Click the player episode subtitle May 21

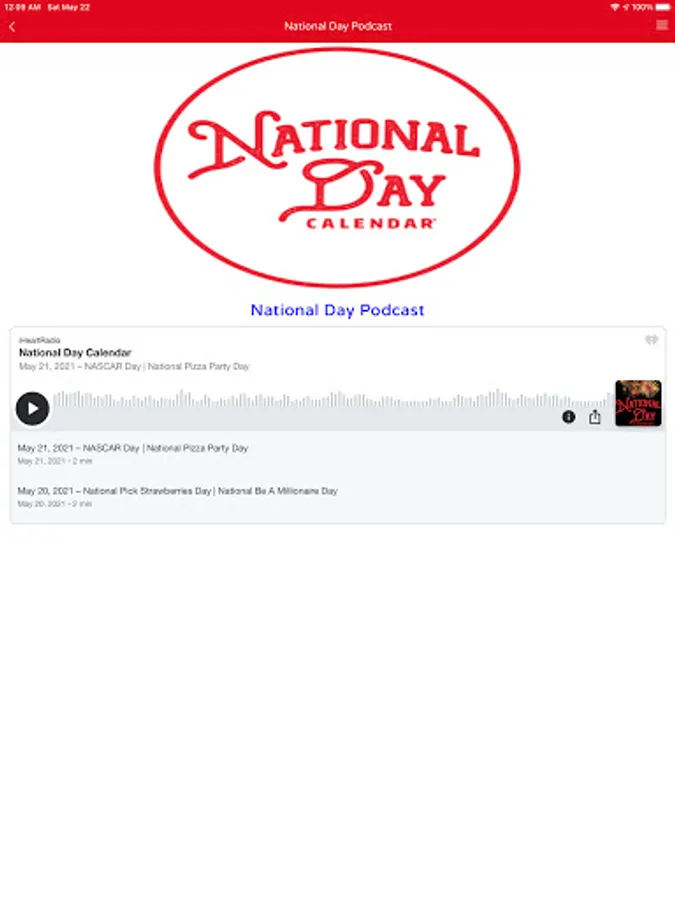click(134, 366)
